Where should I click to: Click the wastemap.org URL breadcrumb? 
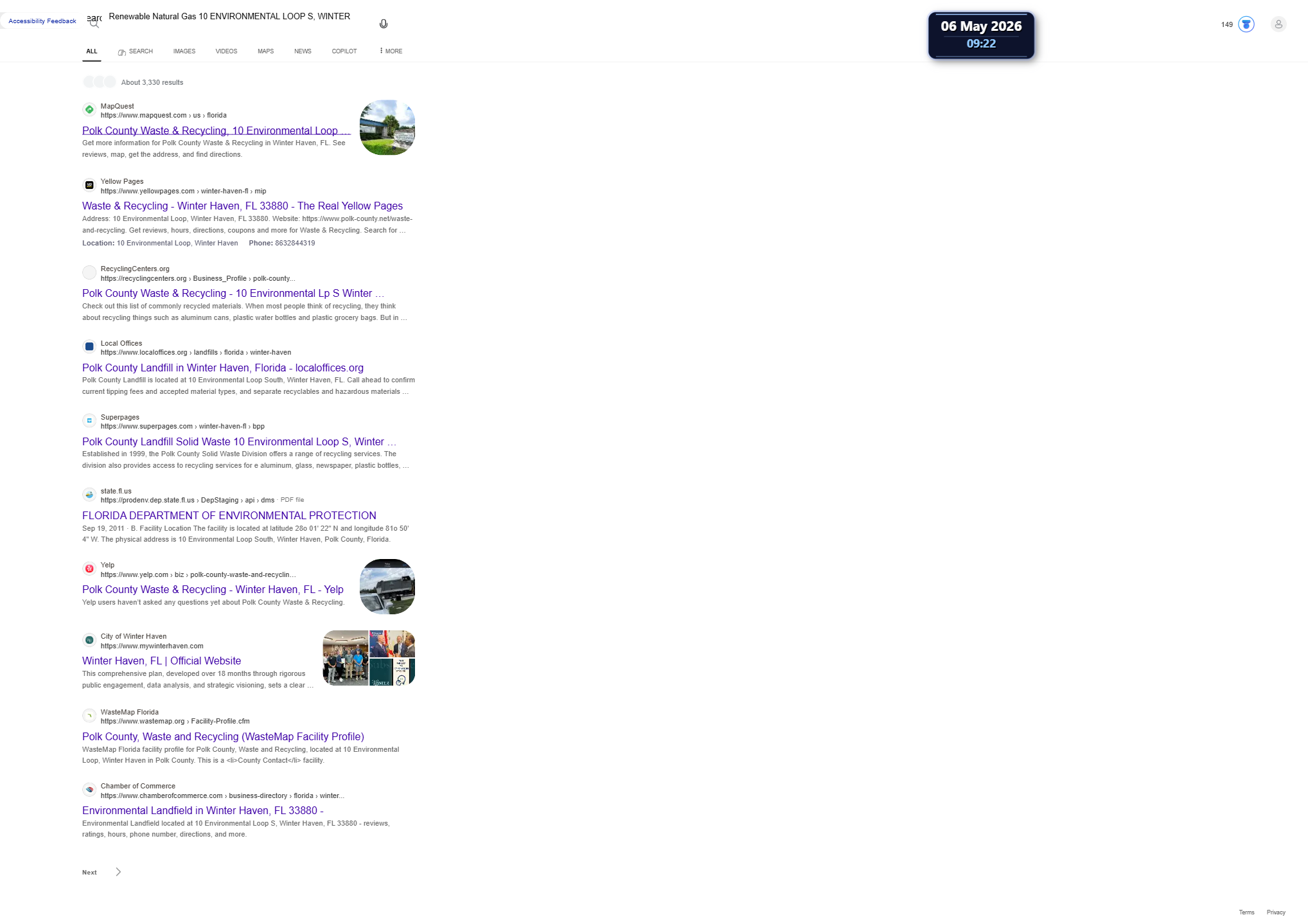point(175,721)
